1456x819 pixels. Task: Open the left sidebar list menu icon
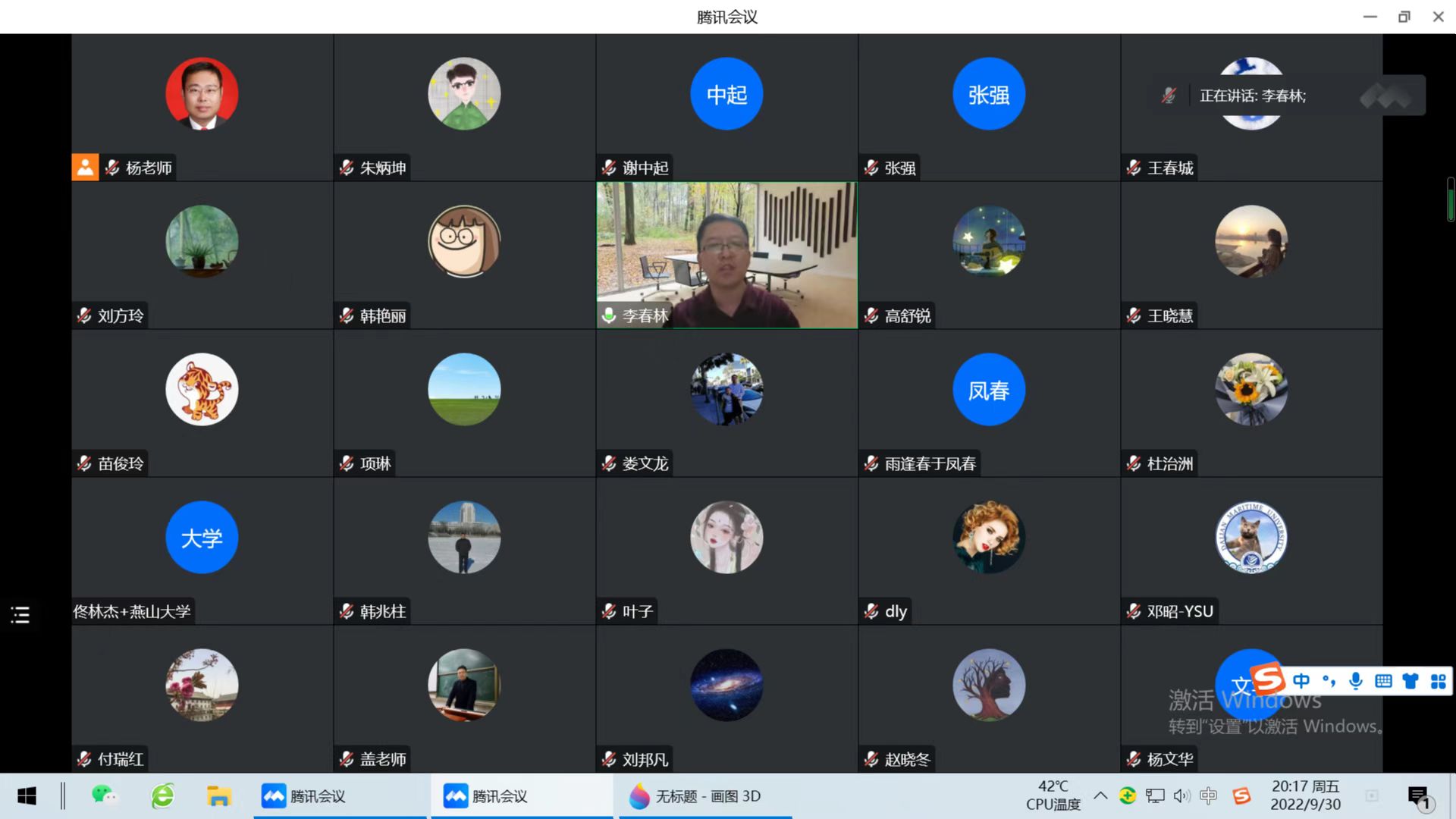[x=20, y=614]
